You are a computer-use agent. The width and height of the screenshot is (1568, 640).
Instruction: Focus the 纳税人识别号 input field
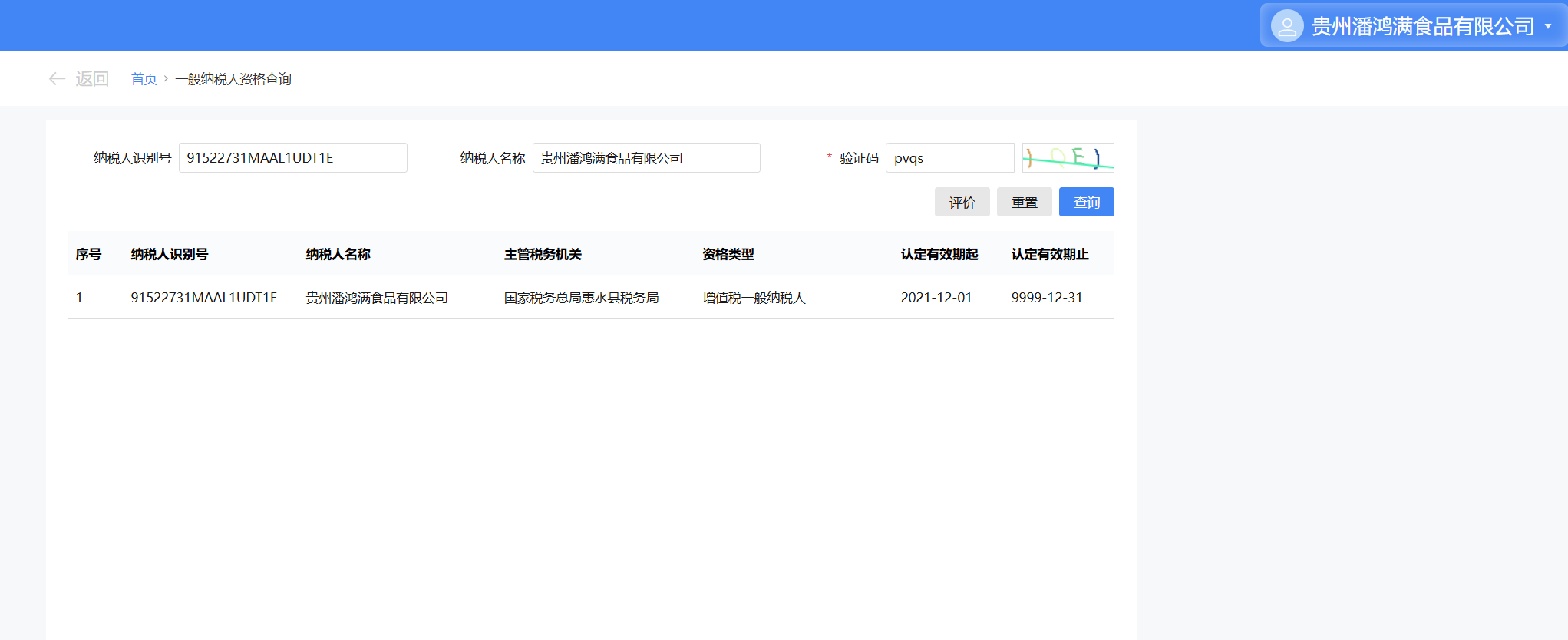click(x=292, y=158)
